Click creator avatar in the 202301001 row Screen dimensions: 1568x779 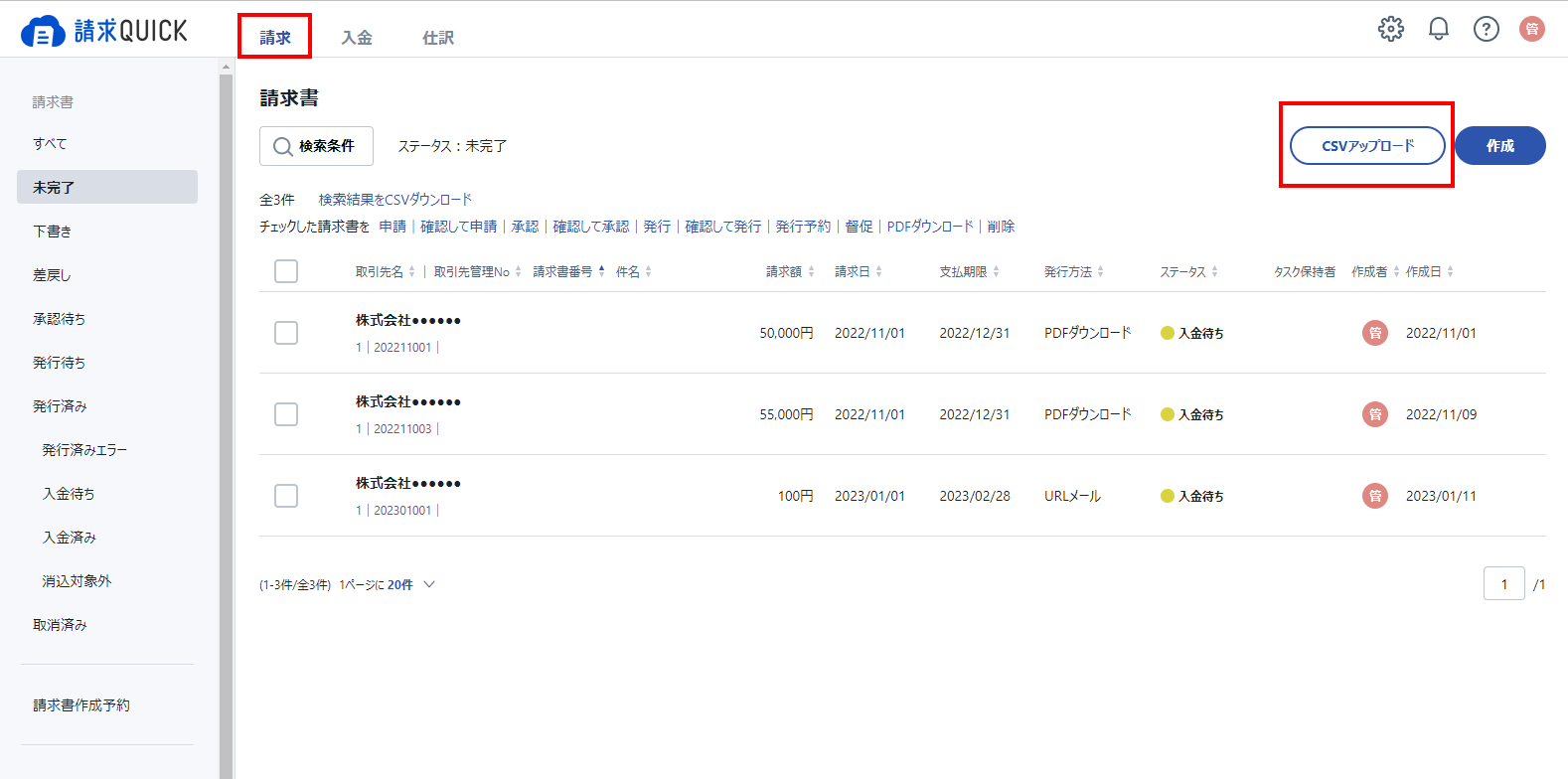(x=1375, y=496)
